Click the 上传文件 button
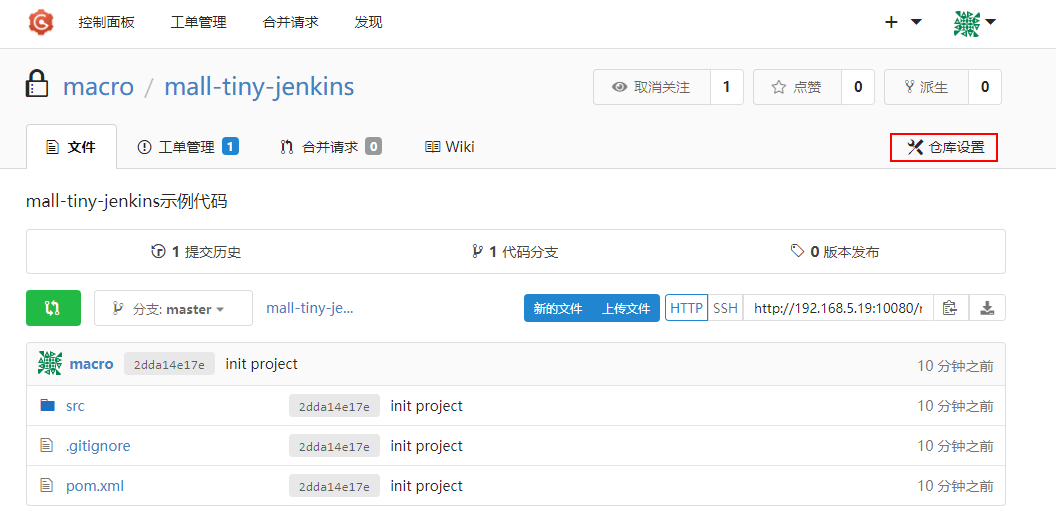Screen dimensions: 1056x529 [626, 308]
